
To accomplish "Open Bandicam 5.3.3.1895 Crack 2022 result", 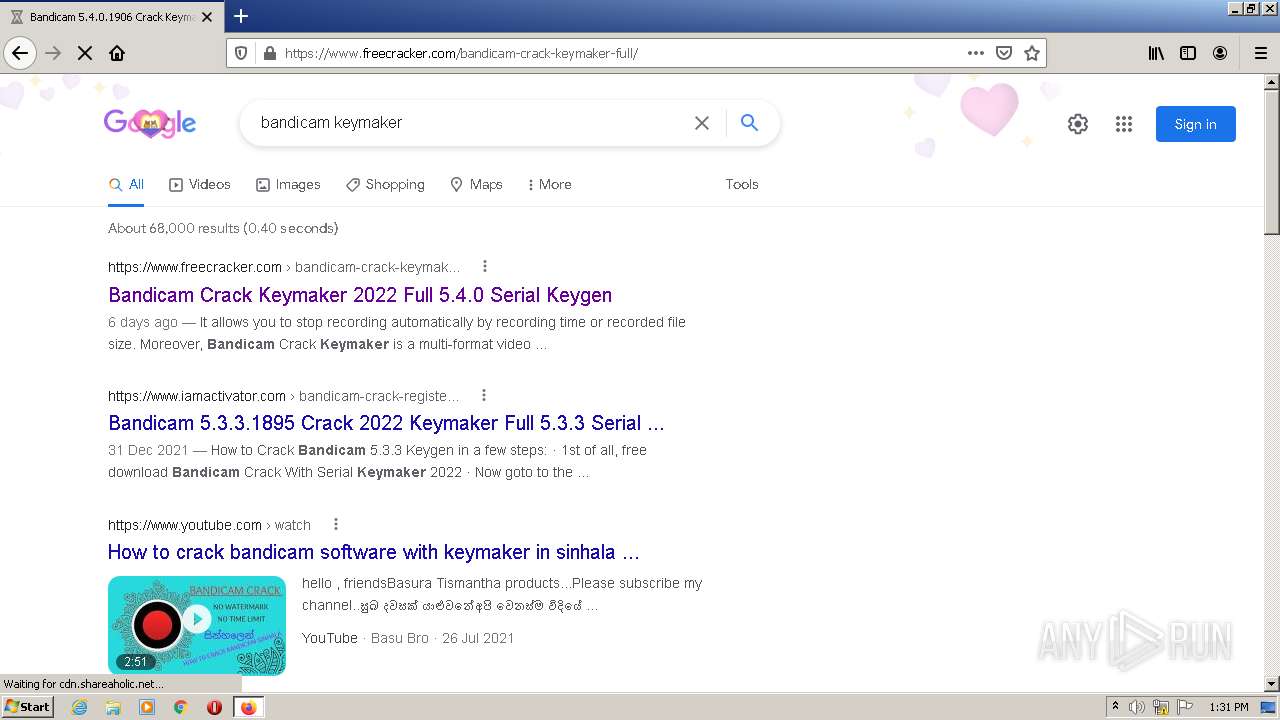I will coord(386,423).
